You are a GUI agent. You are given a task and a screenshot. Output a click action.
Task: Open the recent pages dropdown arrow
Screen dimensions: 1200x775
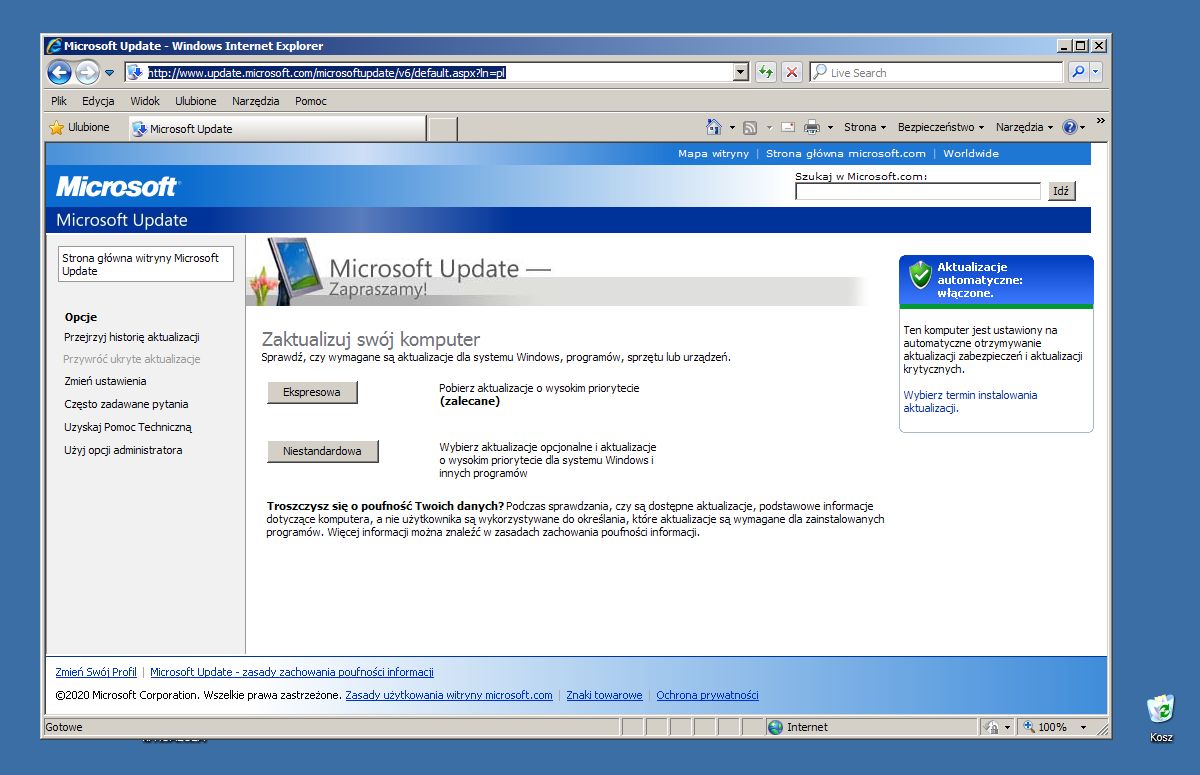109,73
